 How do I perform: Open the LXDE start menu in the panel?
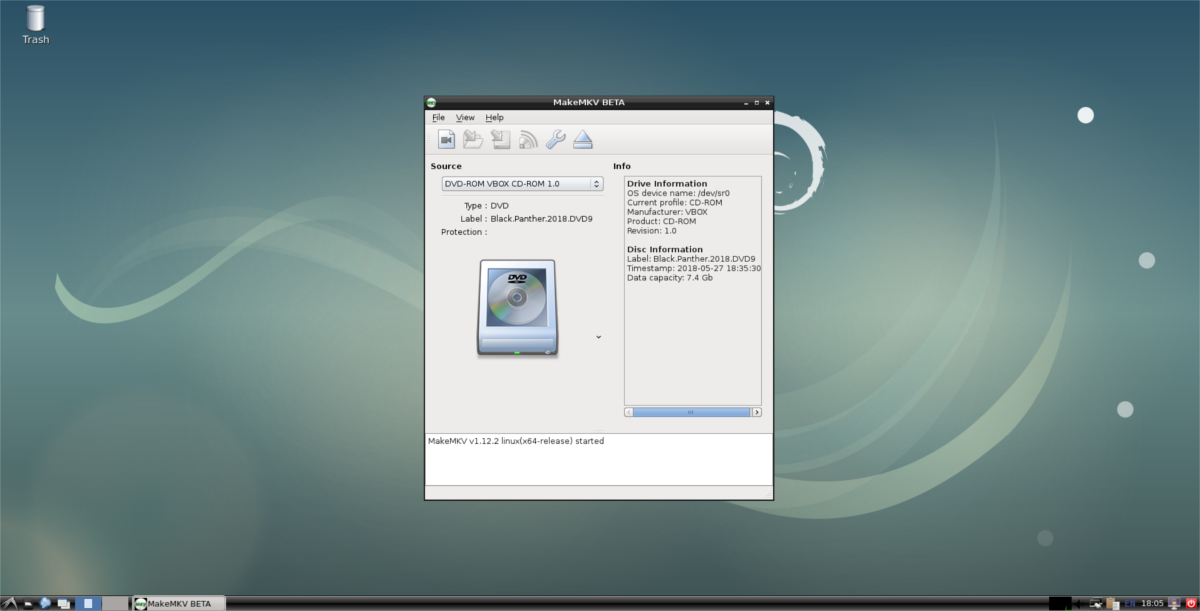click(x=9, y=603)
